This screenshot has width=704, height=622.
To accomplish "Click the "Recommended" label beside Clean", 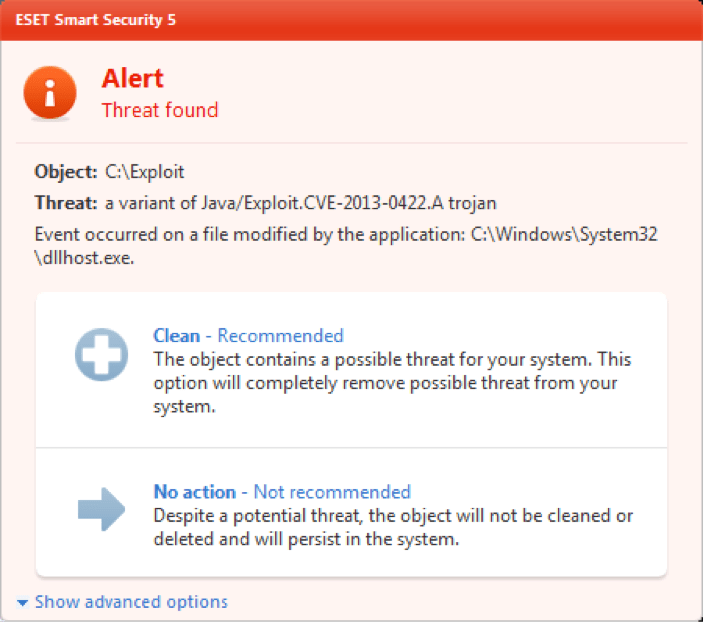I will pos(280,336).
